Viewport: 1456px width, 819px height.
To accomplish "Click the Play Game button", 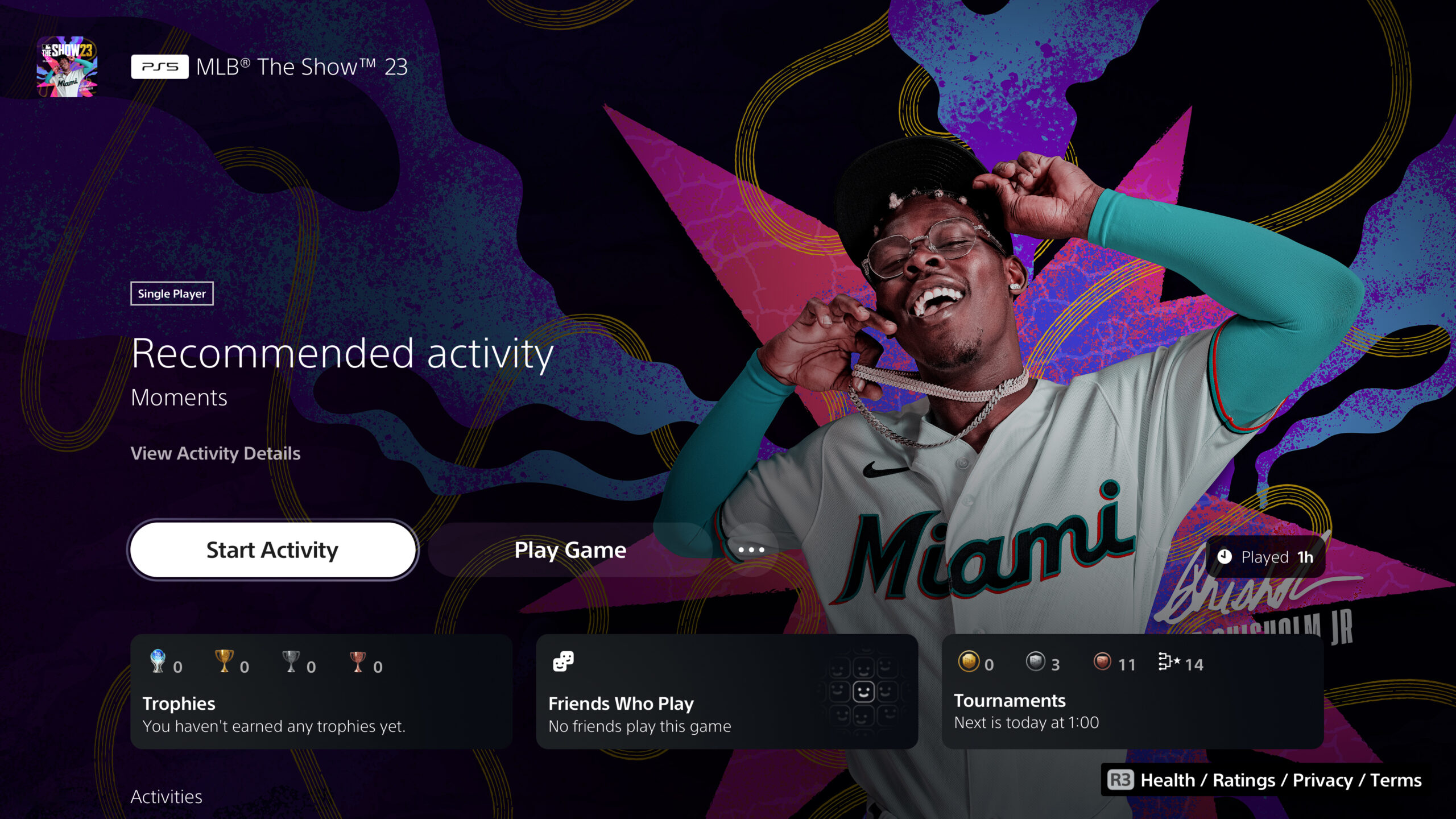I will pos(570,550).
